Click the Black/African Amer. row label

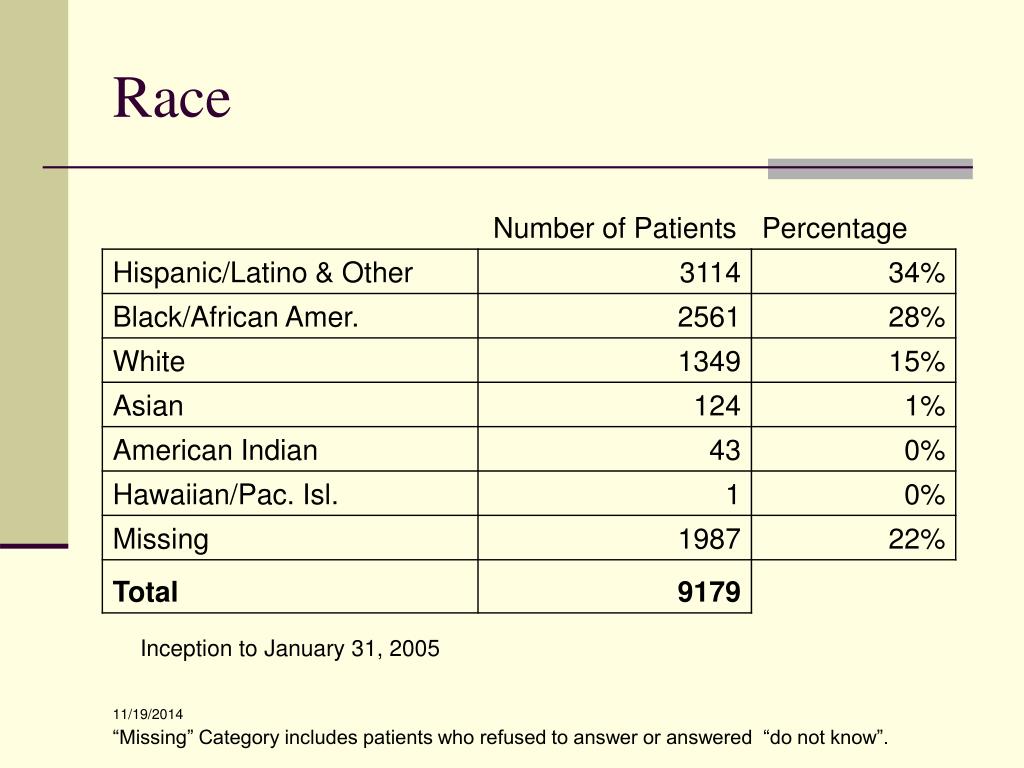(x=236, y=317)
